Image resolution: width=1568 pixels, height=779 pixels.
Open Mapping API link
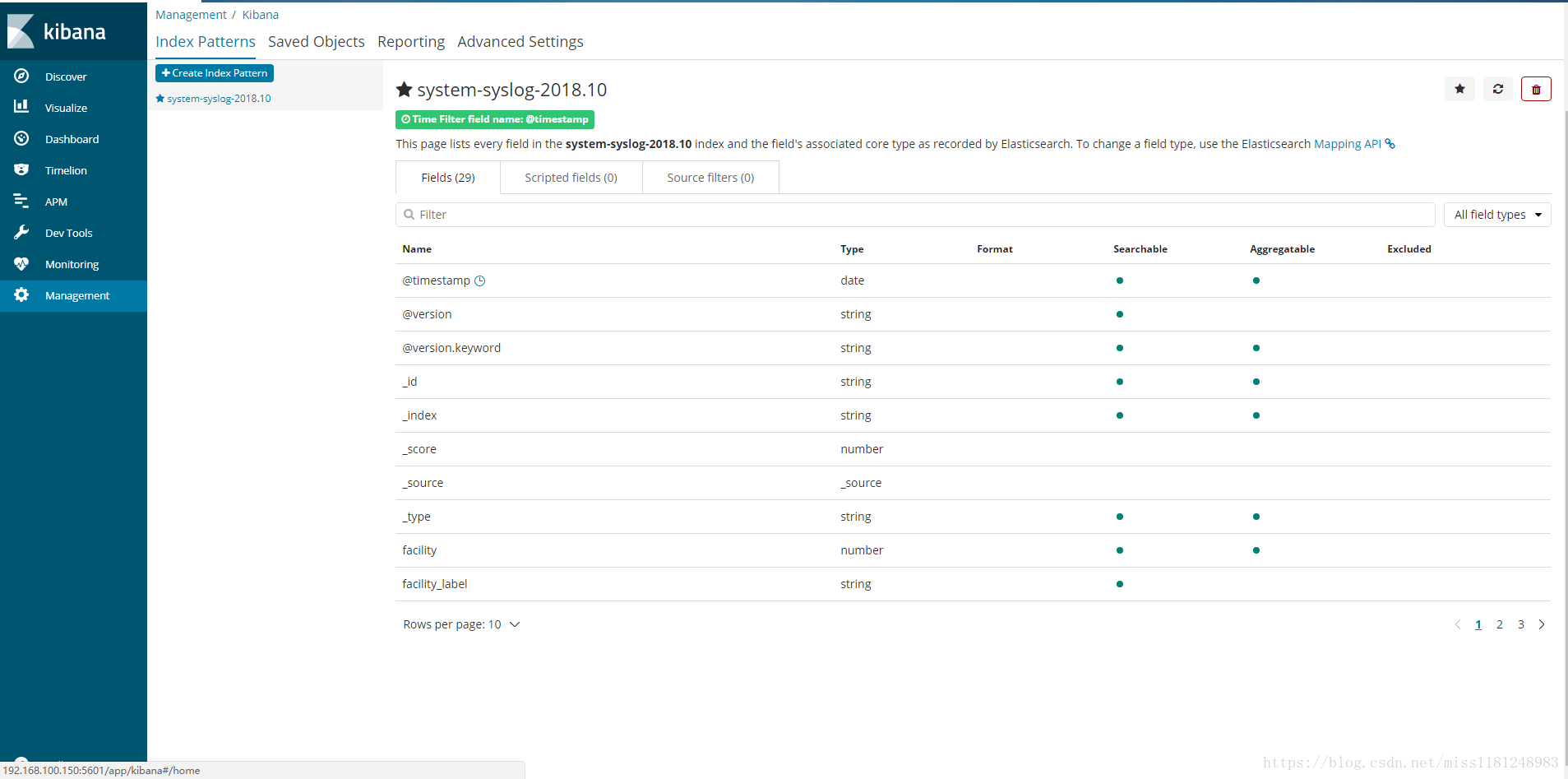(1348, 144)
